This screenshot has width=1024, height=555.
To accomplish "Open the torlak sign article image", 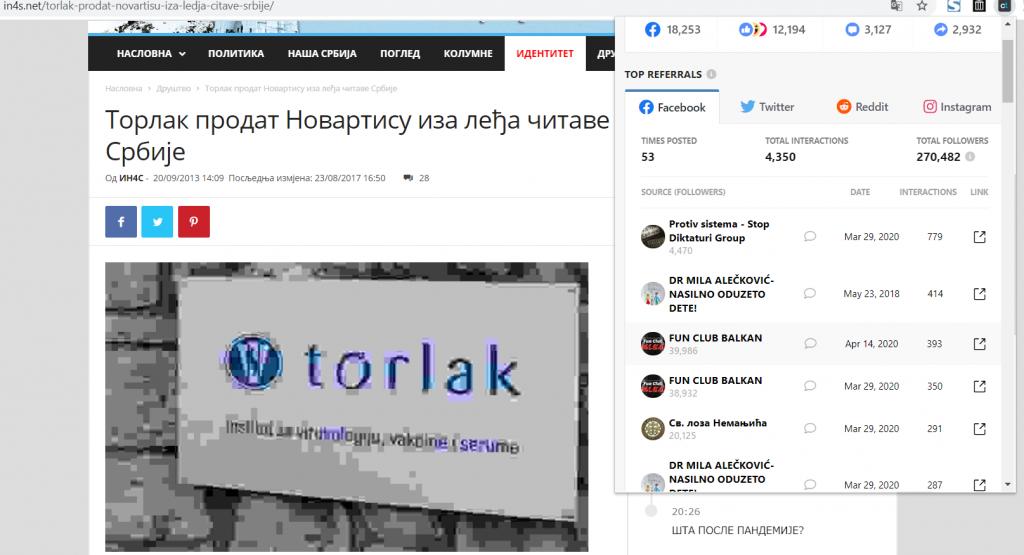I will click(347, 407).
